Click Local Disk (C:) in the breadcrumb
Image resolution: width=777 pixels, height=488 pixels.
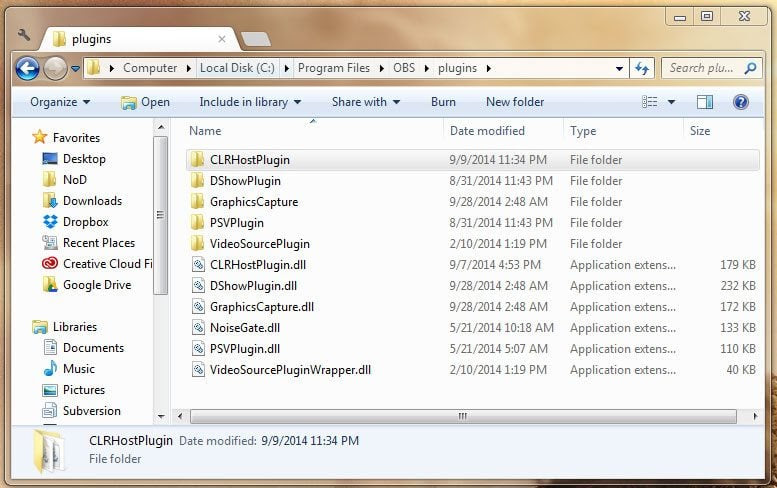[x=237, y=68]
